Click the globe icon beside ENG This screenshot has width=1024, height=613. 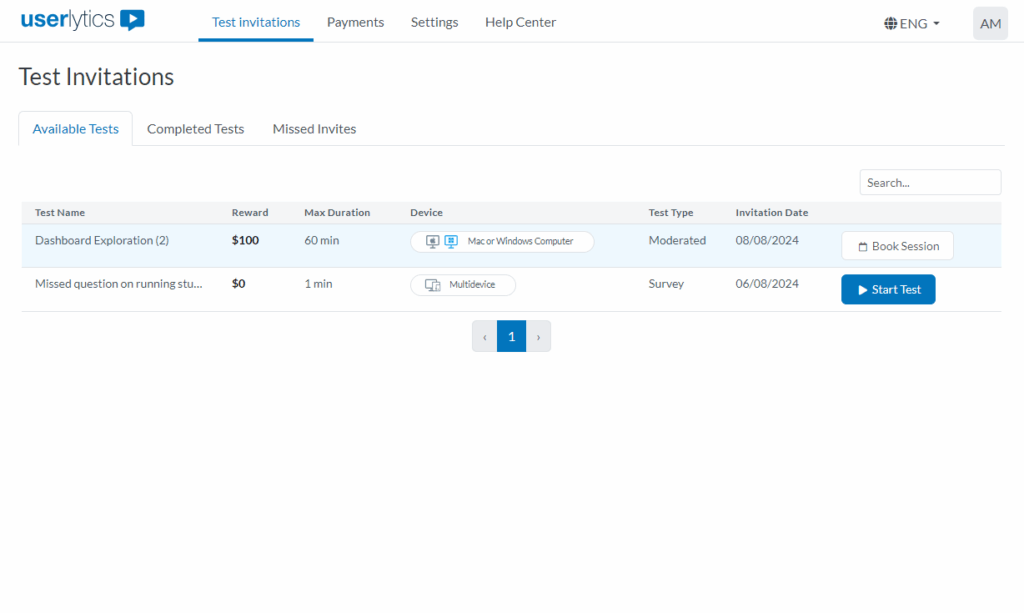tap(889, 23)
